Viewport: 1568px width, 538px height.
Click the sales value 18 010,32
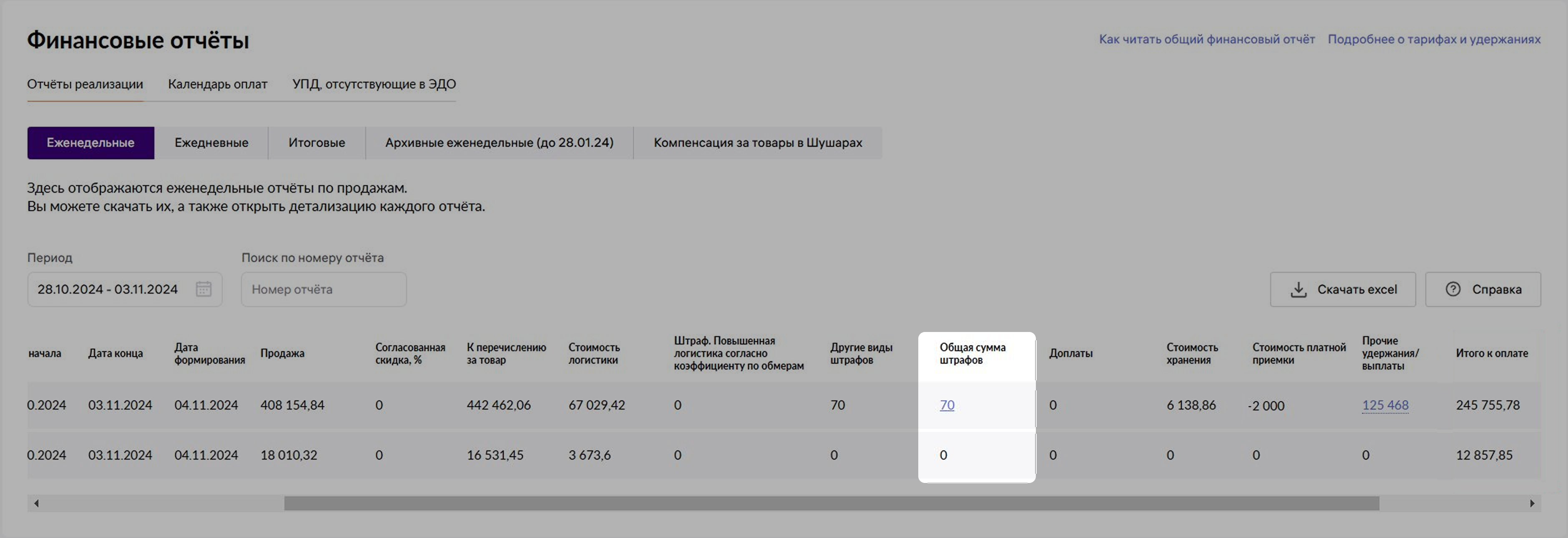(289, 455)
